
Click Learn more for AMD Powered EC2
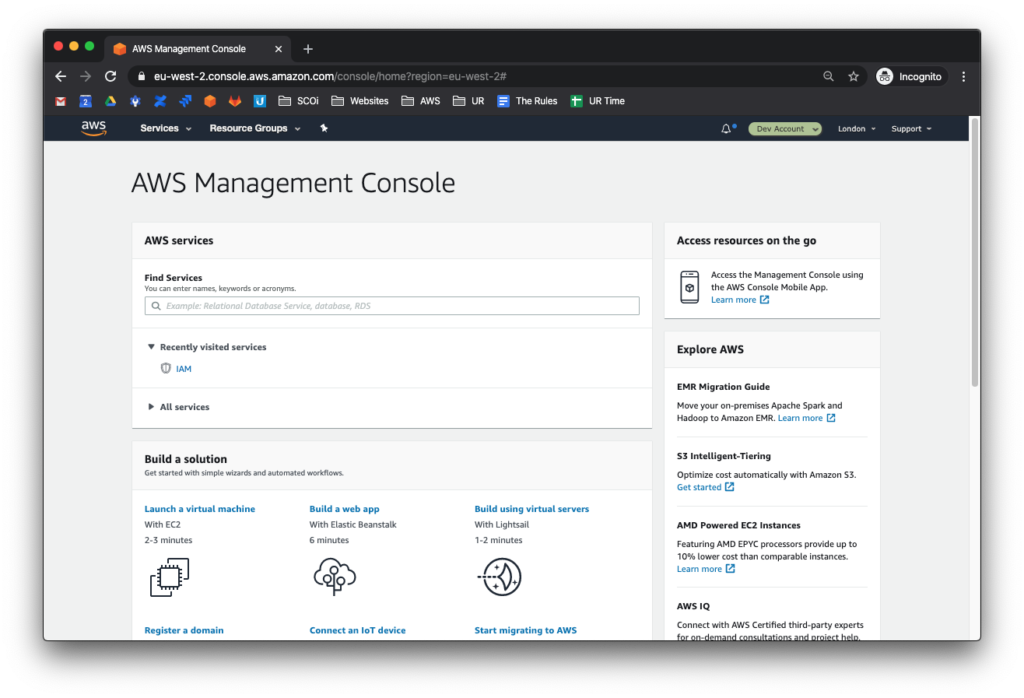[x=706, y=569]
